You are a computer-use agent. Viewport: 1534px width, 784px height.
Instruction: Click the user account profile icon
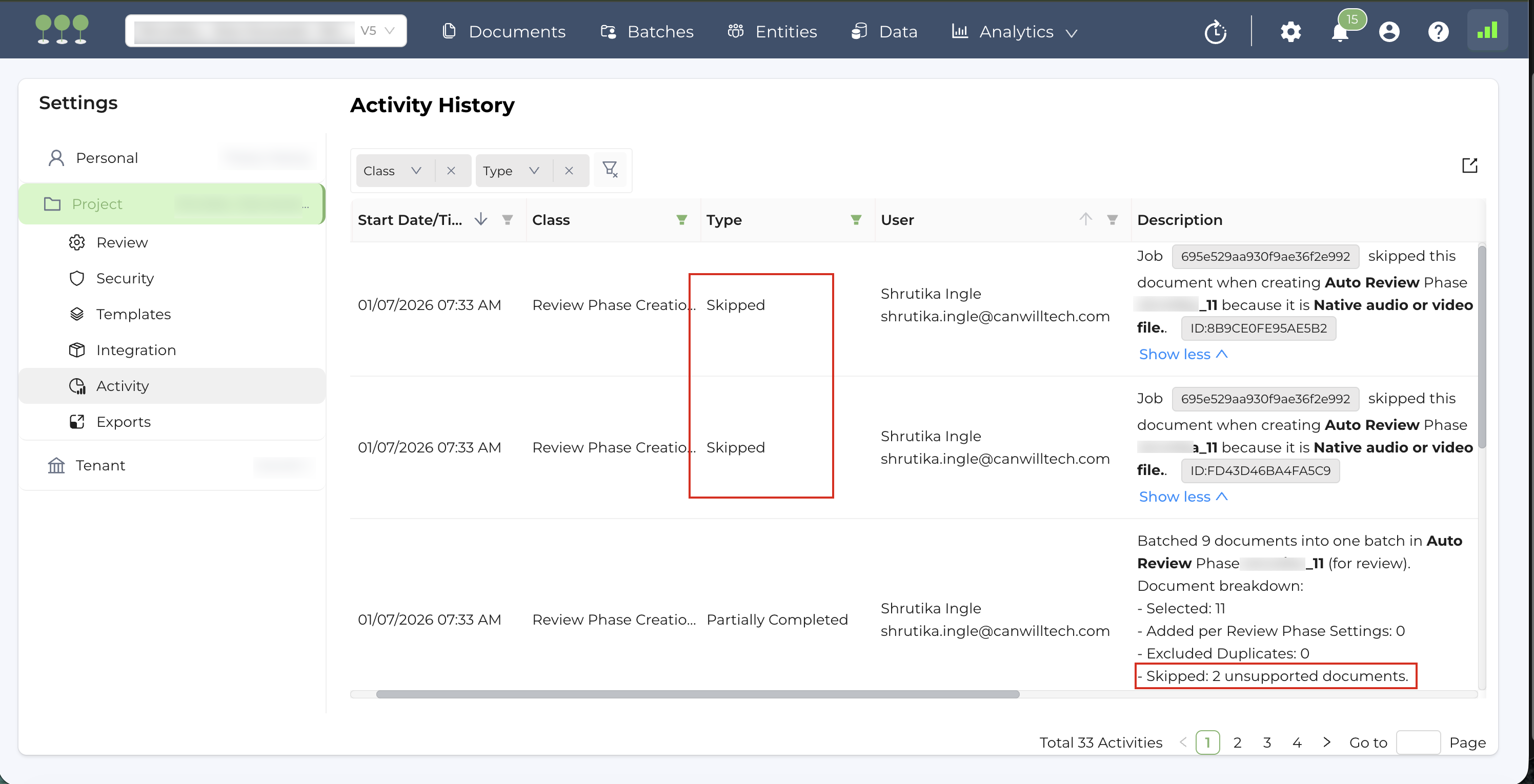coord(1389,32)
